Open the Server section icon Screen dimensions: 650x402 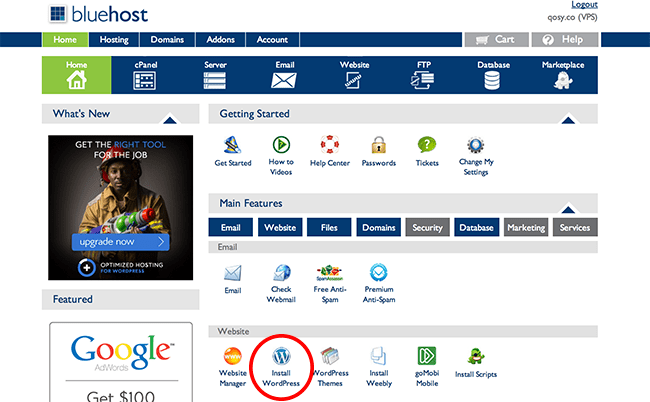click(215, 80)
